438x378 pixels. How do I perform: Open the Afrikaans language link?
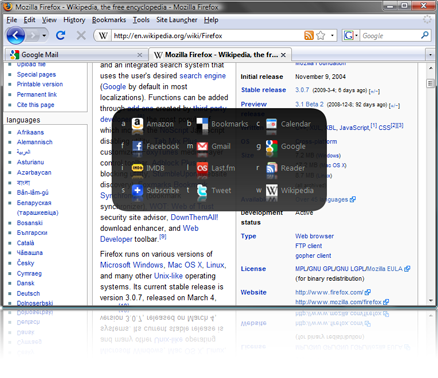(30, 132)
